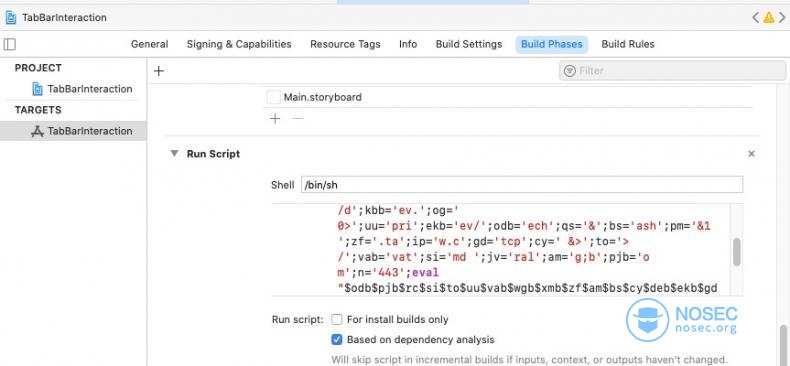Click the Run Script section title

(213, 154)
